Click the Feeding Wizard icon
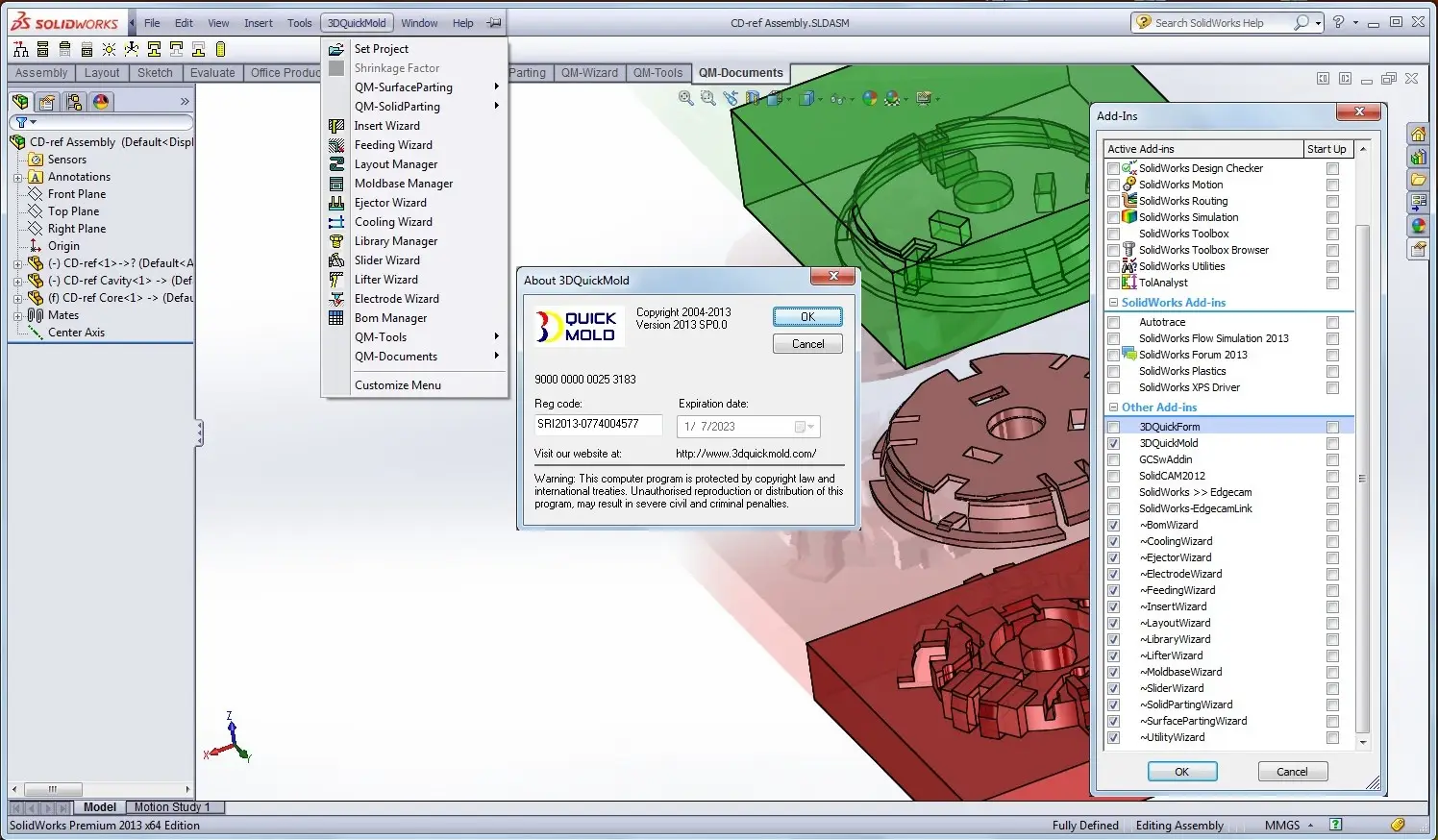Screen dimensions: 1438x840 point(336,145)
